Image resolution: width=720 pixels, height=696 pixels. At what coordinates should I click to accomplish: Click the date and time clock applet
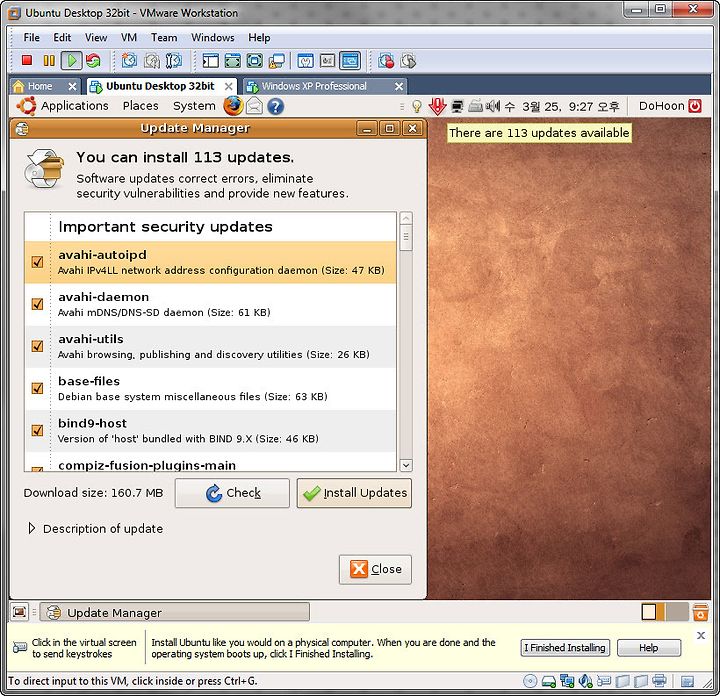coord(562,107)
